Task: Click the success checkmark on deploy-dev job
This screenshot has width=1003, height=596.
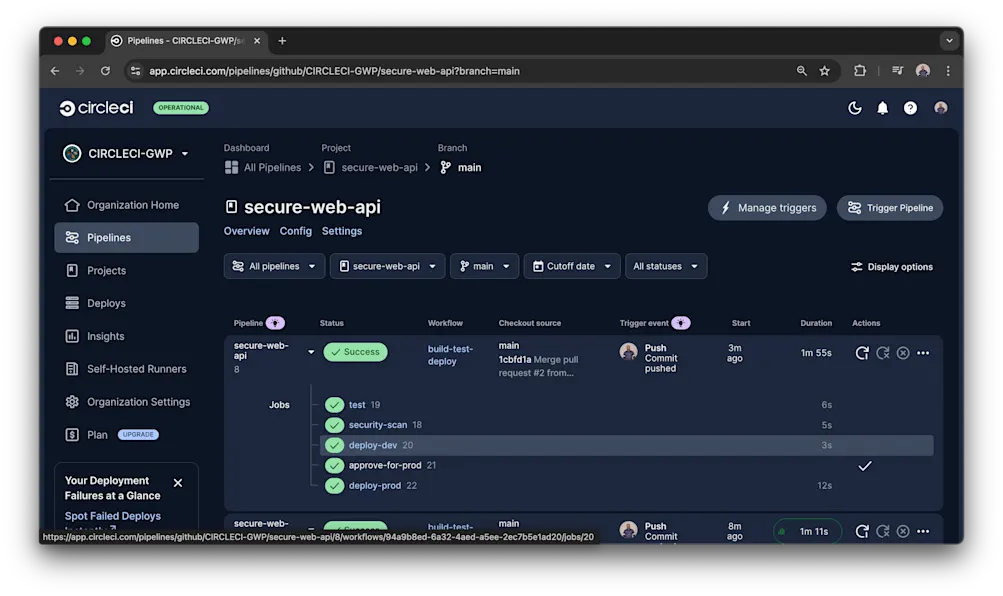Action: click(x=335, y=445)
